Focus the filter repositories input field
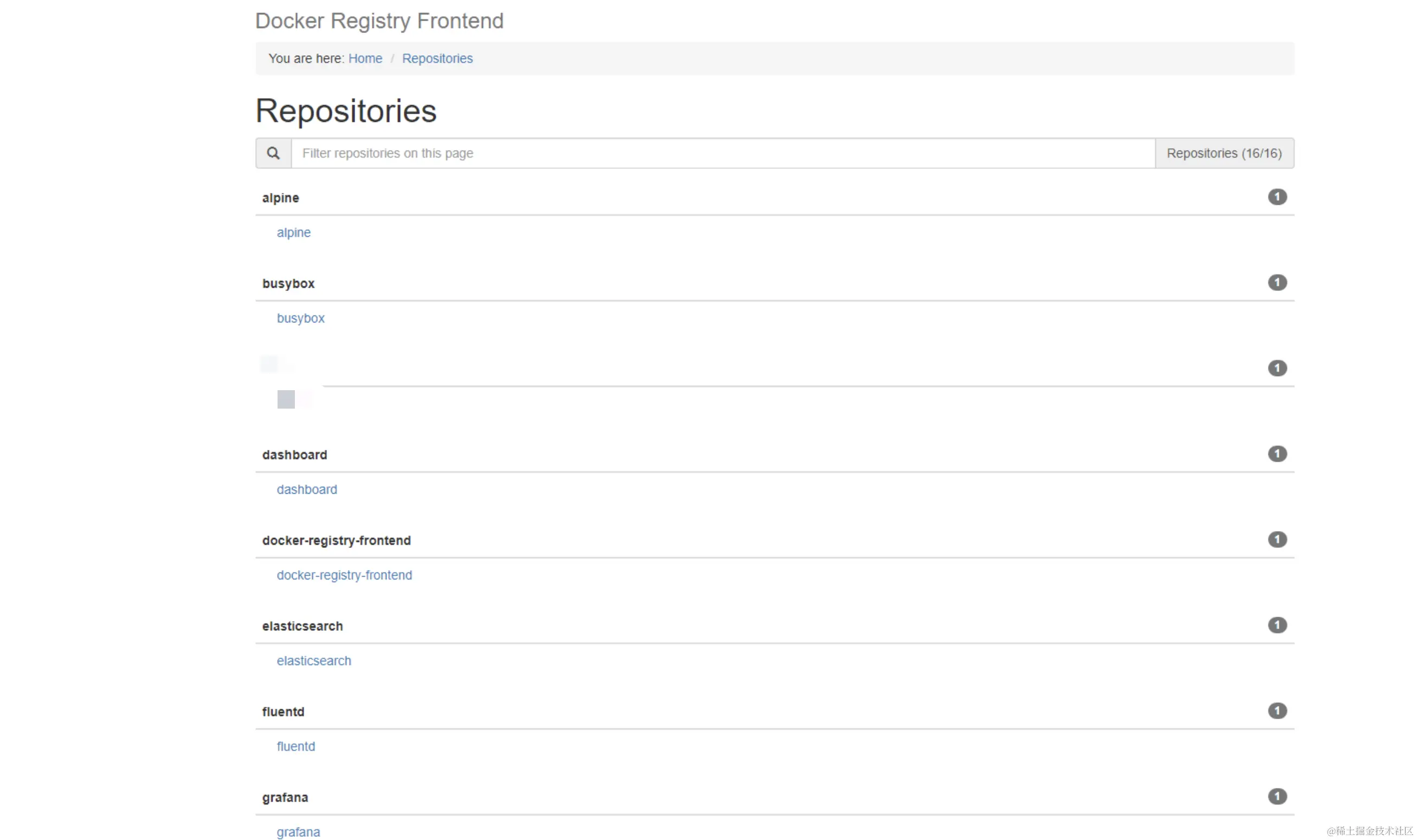 pyautogui.click(x=723, y=153)
